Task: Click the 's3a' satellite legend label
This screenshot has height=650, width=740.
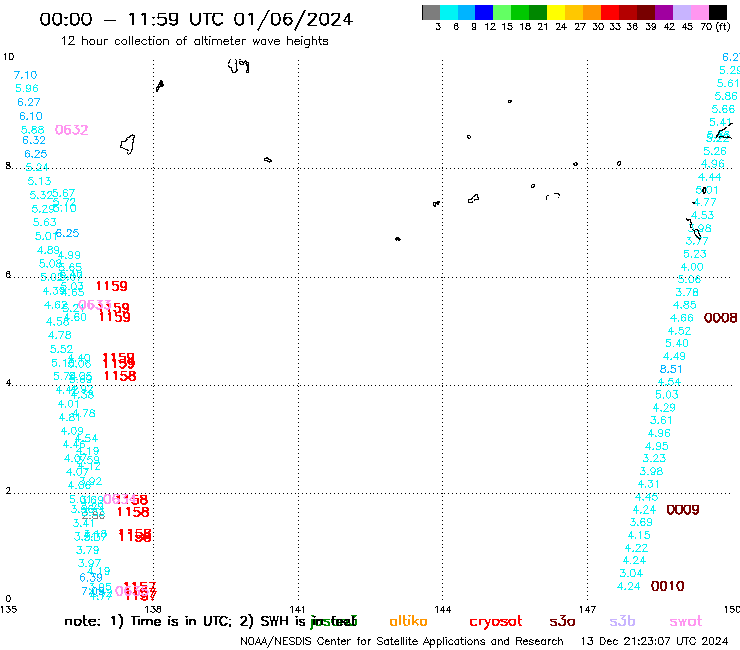Action: (562, 622)
